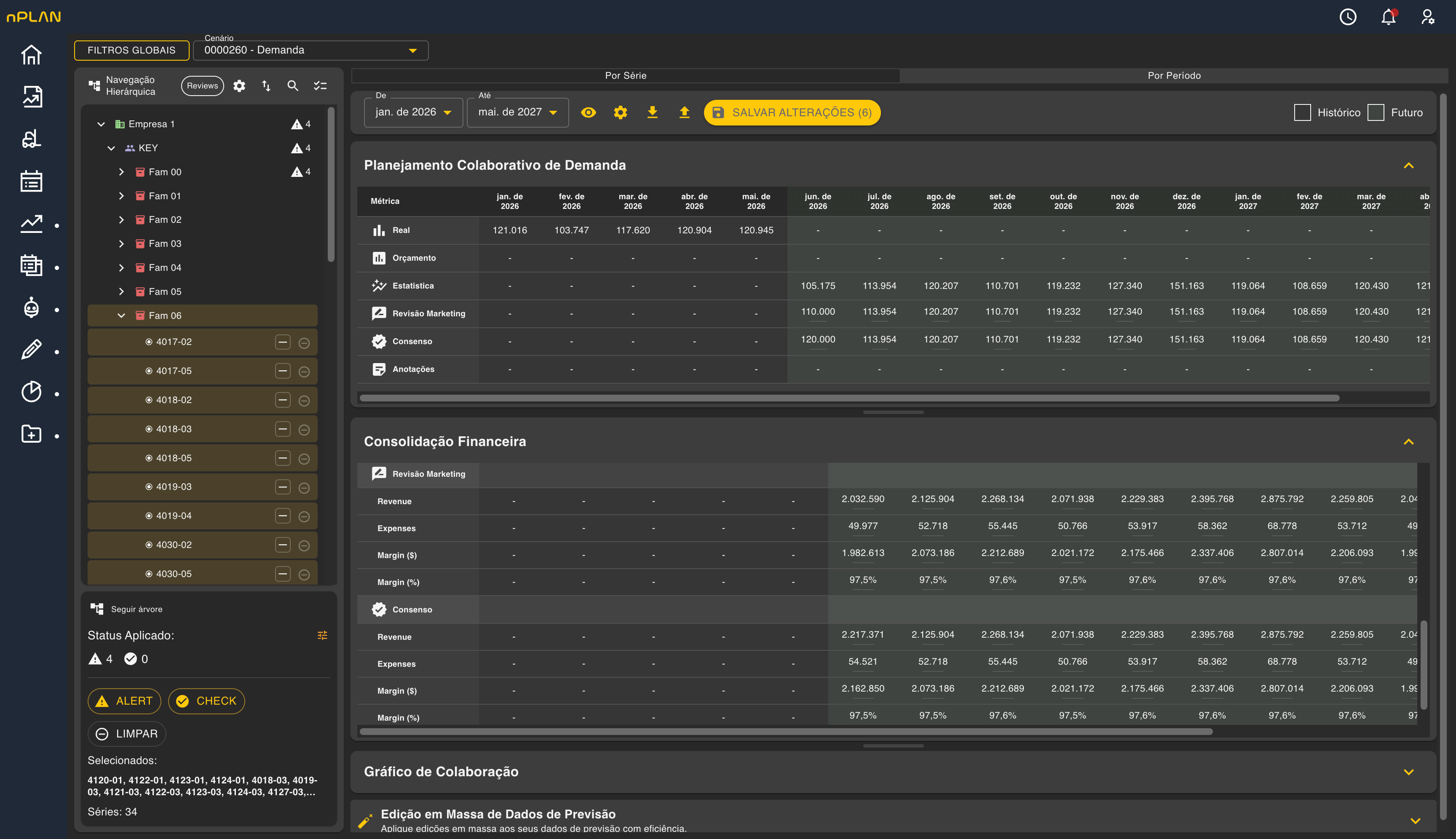Open the notifications bell icon
1456x839 pixels.
[x=1389, y=17]
